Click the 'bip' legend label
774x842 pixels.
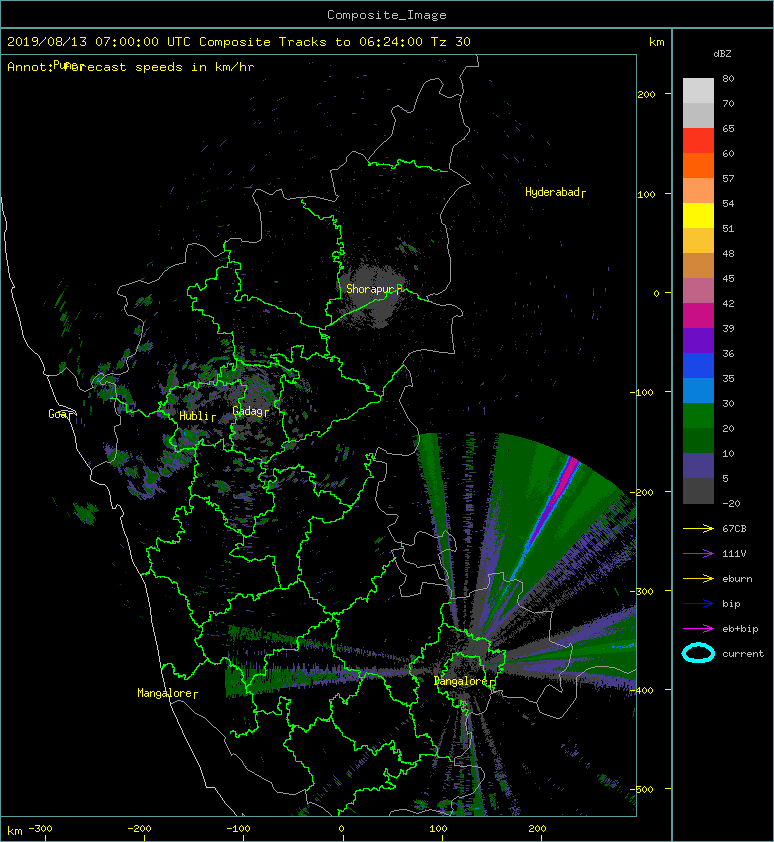pos(731,604)
